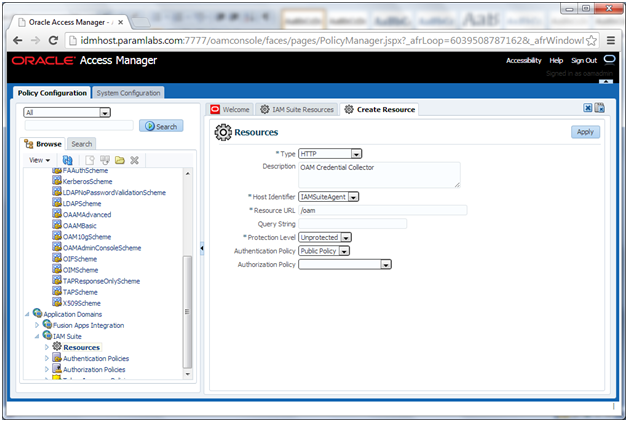Click the browser back arrow

(18, 40)
